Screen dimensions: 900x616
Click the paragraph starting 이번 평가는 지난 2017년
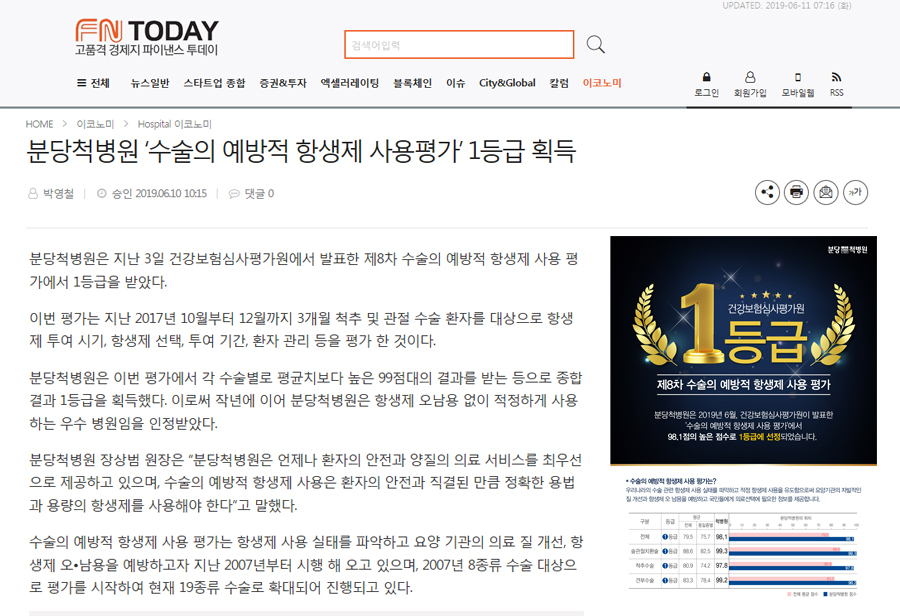pos(302,330)
